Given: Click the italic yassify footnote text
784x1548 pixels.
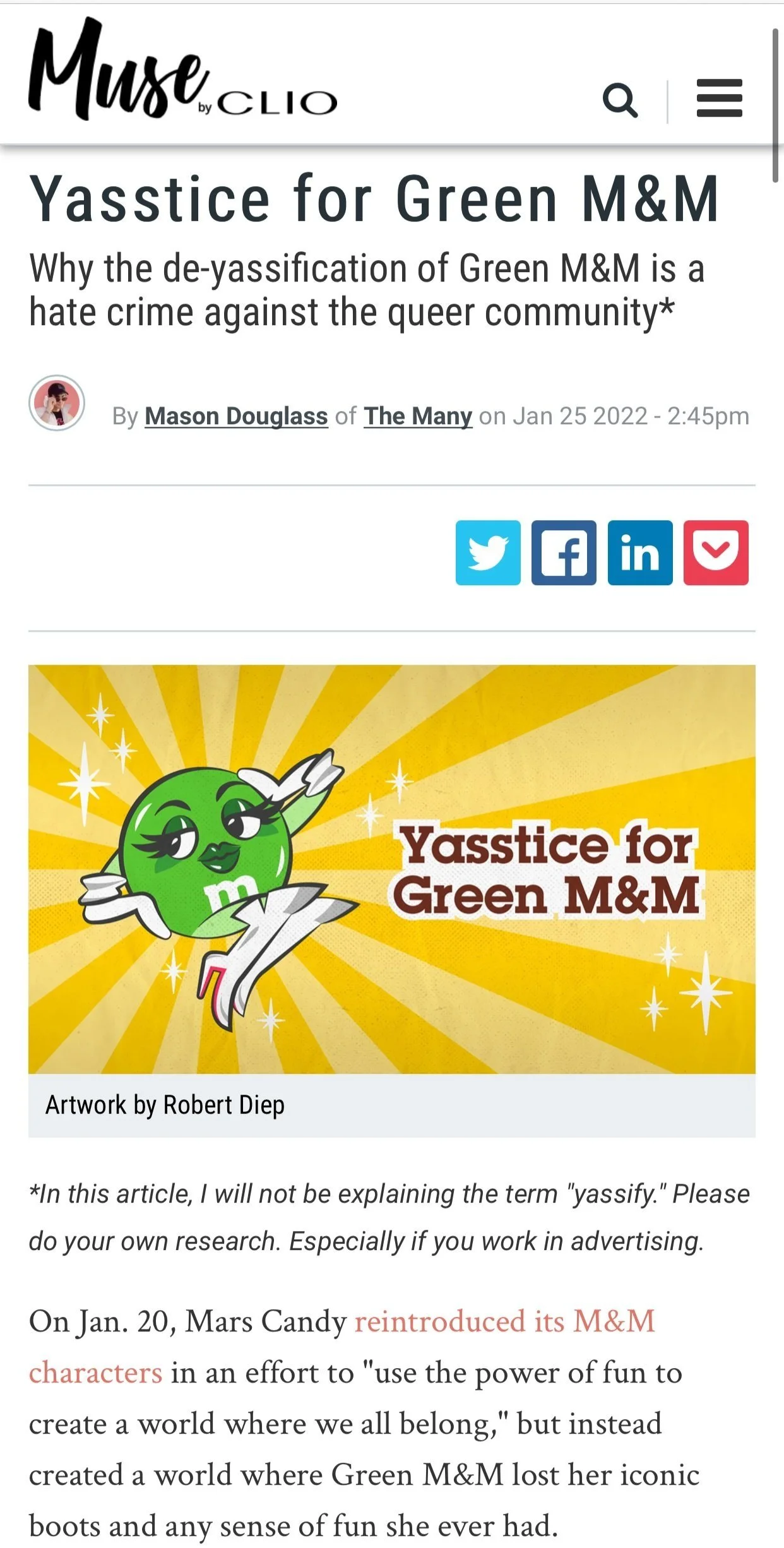Looking at the screenshot, I should (389, 1218).
